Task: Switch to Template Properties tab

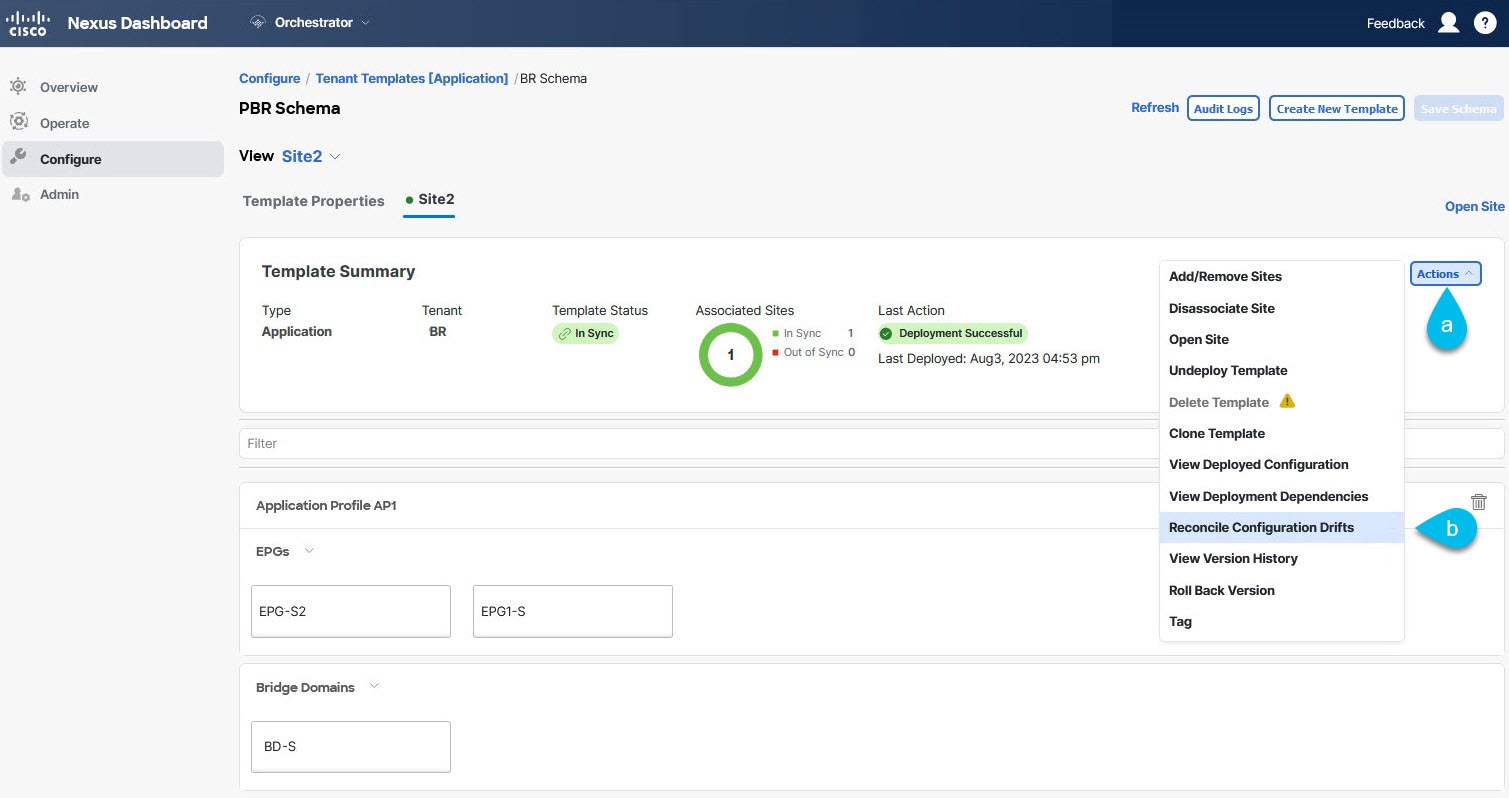Action: (x=313, y=201)
